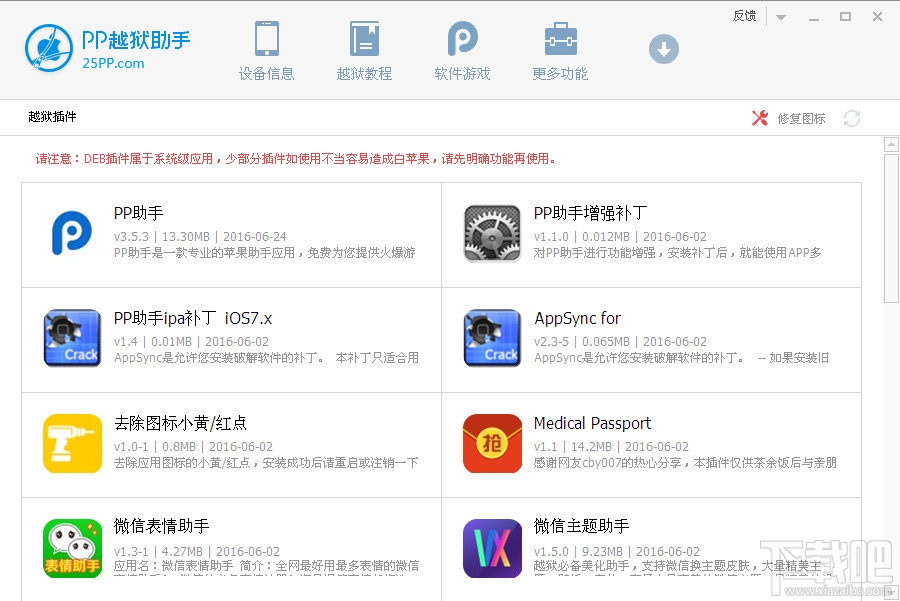Click the red envelope Medical Passport icon
This screenshot has width=900, height=601.
(492, 443)
